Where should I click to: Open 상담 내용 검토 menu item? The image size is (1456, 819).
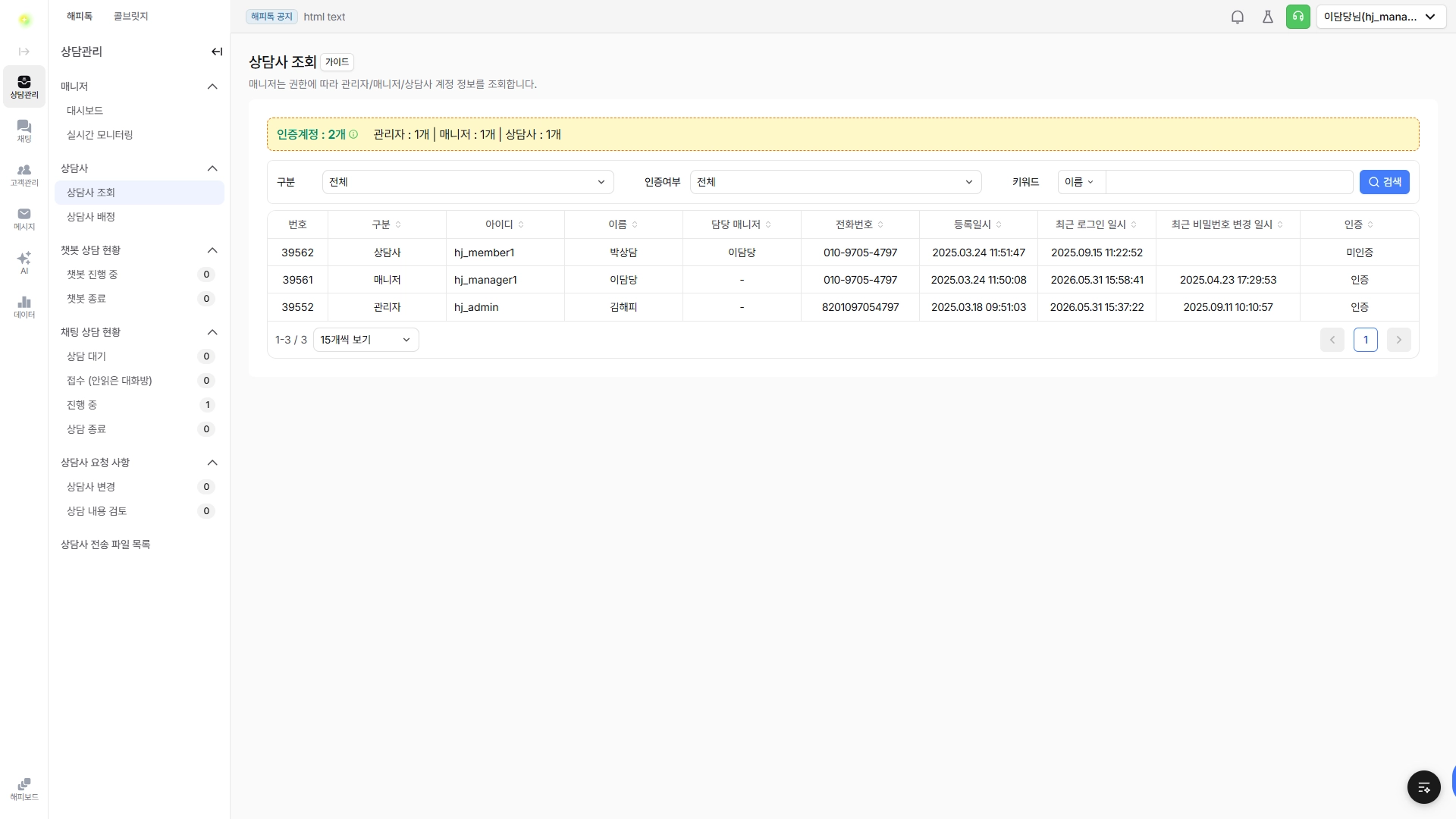(x=140, y=511)
